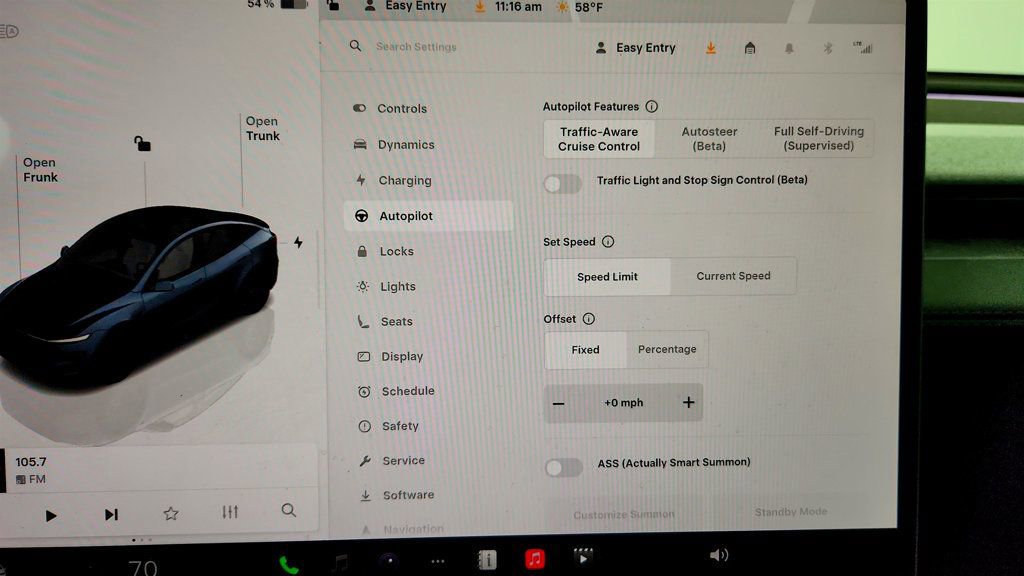
Task: Open notifications bell icon
Action: [789, 48]
